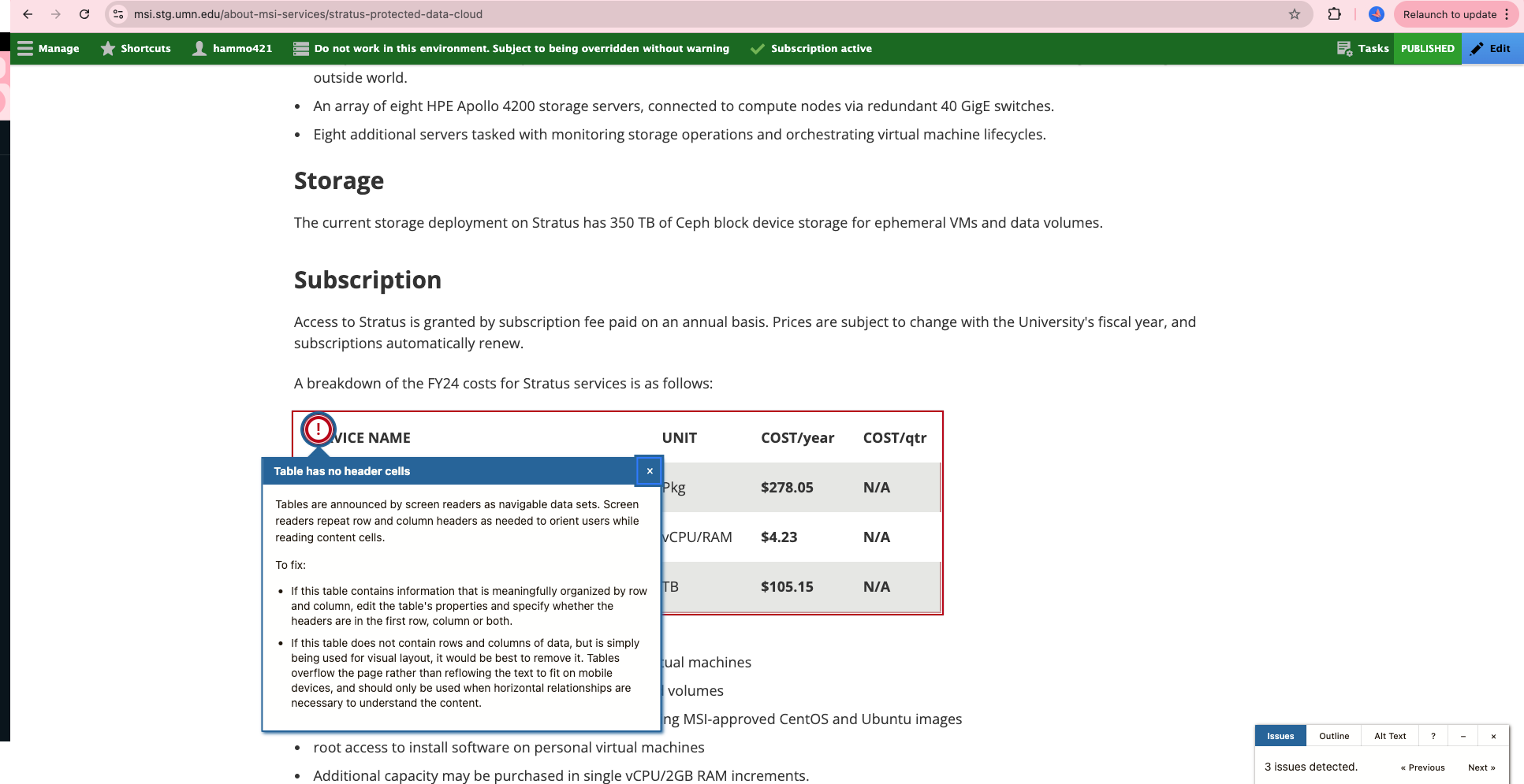
Task: Click the site information icon in address bar
Action: (118, 14)
